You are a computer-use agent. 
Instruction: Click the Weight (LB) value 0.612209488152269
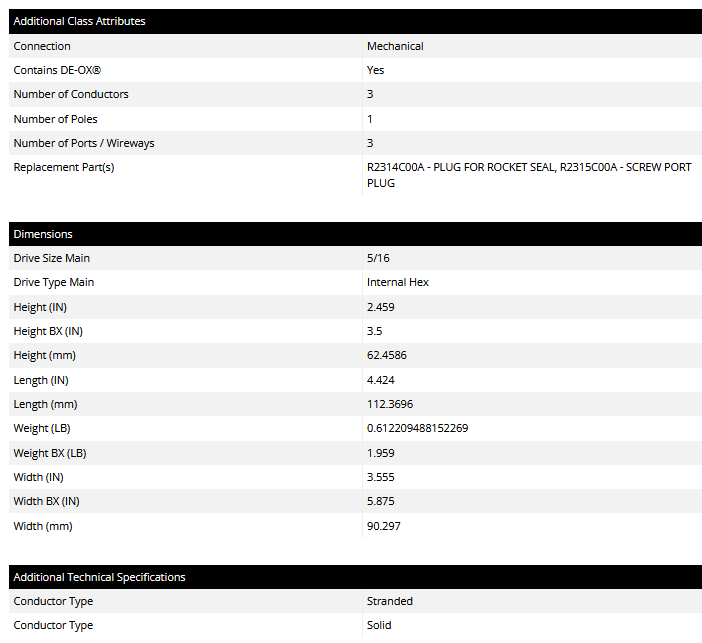pyautogui.click(x=417, y=428)
